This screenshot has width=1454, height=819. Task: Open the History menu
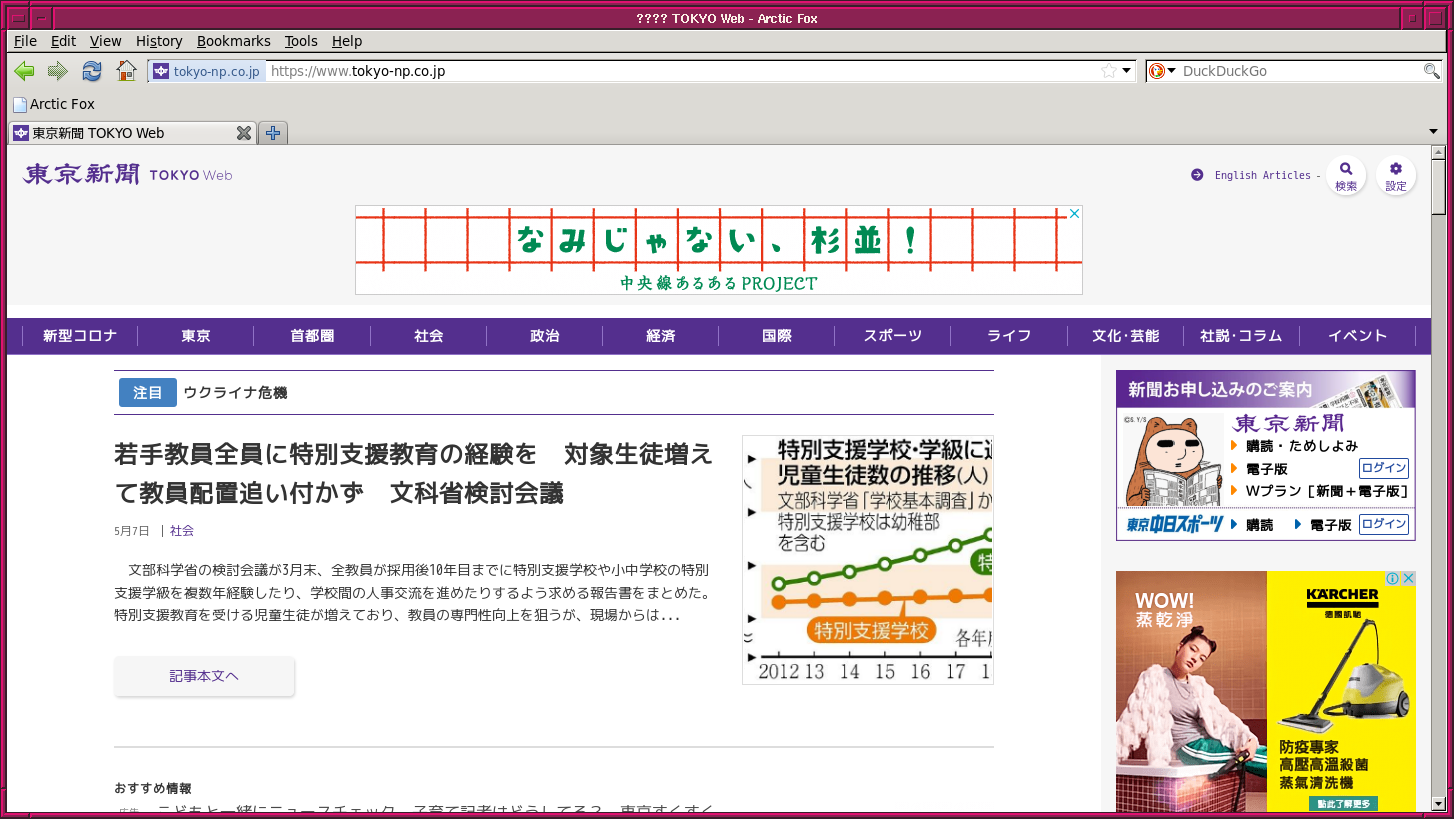coord(159,41)
